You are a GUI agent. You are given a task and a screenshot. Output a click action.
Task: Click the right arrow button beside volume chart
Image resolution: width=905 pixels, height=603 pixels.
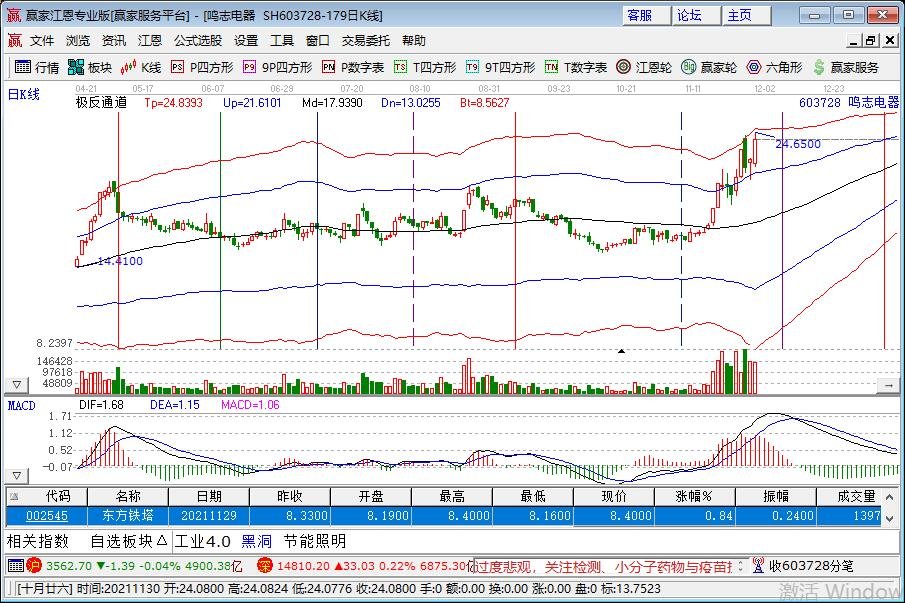888,385
